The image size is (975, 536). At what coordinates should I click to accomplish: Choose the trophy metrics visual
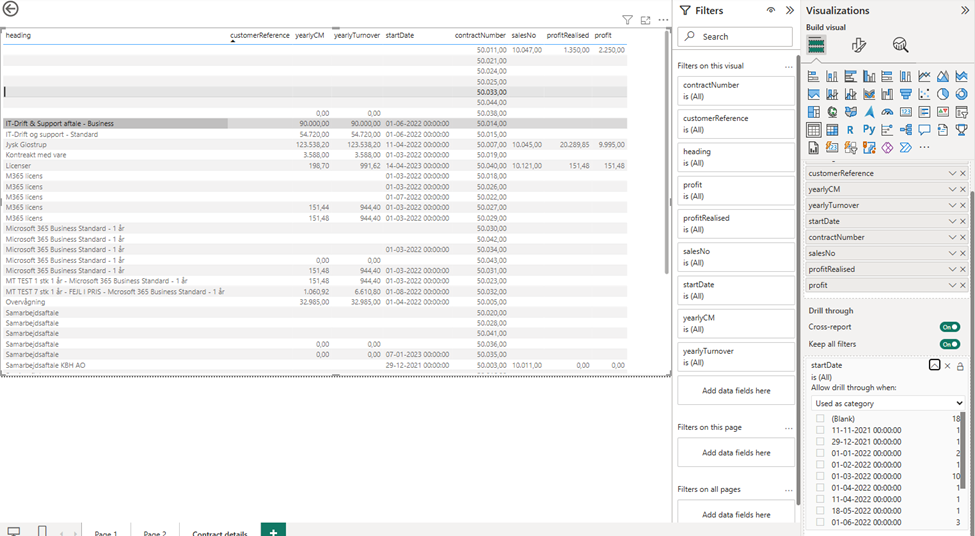click(x=961, y=130)
